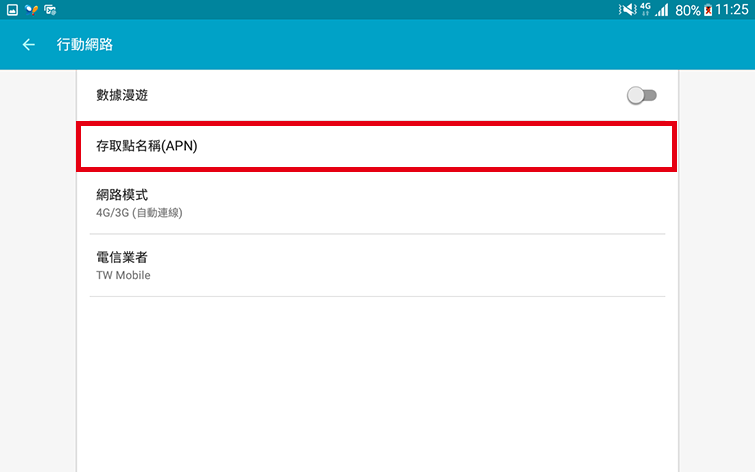Screen dimensions: 755x472
Task: Open 電信業者 carrier setting
Action: [378, 265]
